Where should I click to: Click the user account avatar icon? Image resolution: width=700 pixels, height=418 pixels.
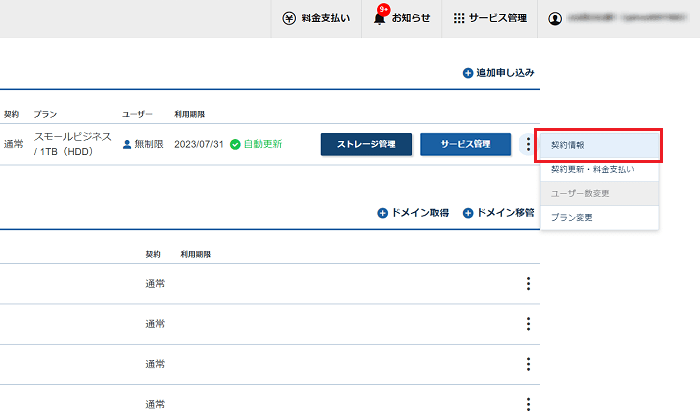tap(556, 19)
